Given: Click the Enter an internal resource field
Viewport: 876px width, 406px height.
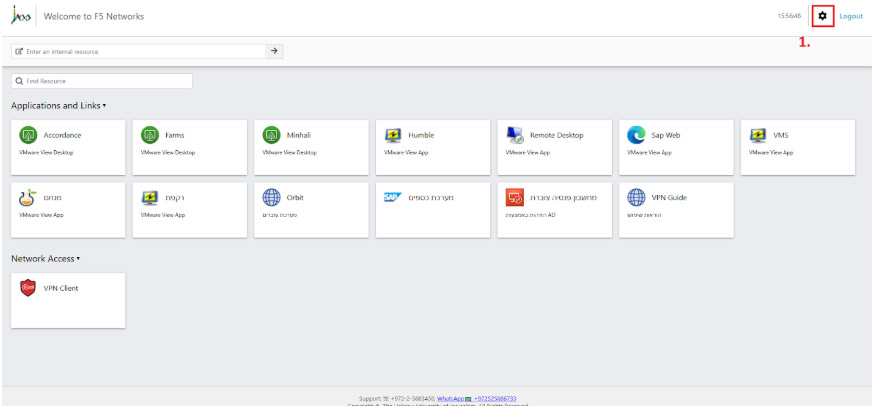Looking at the screenshot, I should tap(140, 51).
